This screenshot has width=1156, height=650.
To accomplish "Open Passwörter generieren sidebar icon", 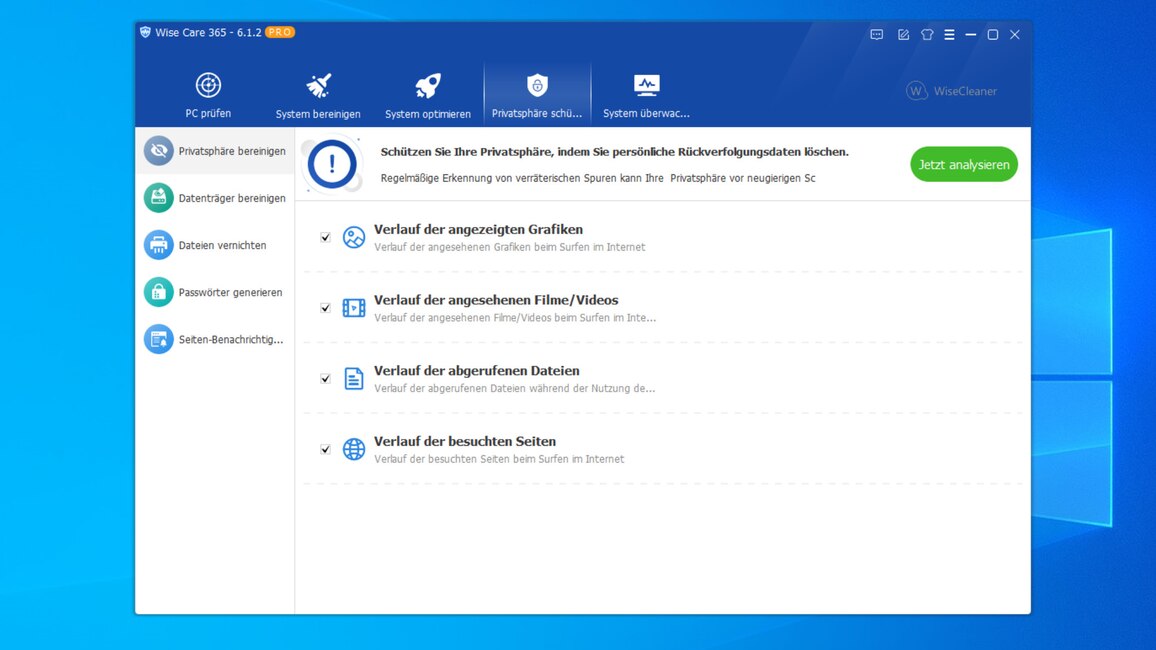I will [158, 292].
